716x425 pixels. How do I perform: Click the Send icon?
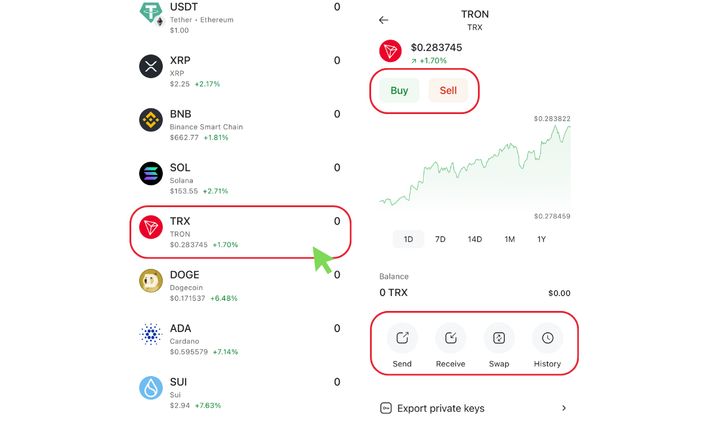click(x=402, y=338)
